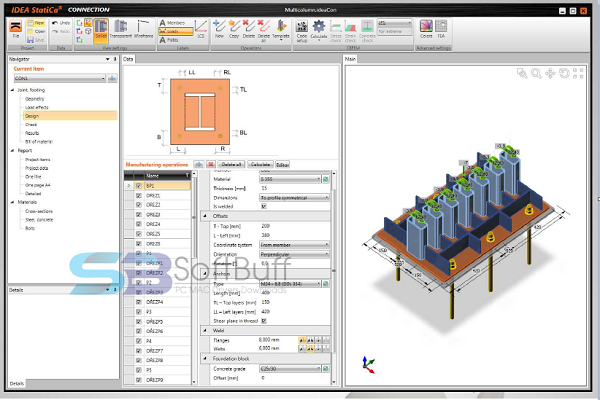Copy the operation using ribbon Copy

click(234, 30)
